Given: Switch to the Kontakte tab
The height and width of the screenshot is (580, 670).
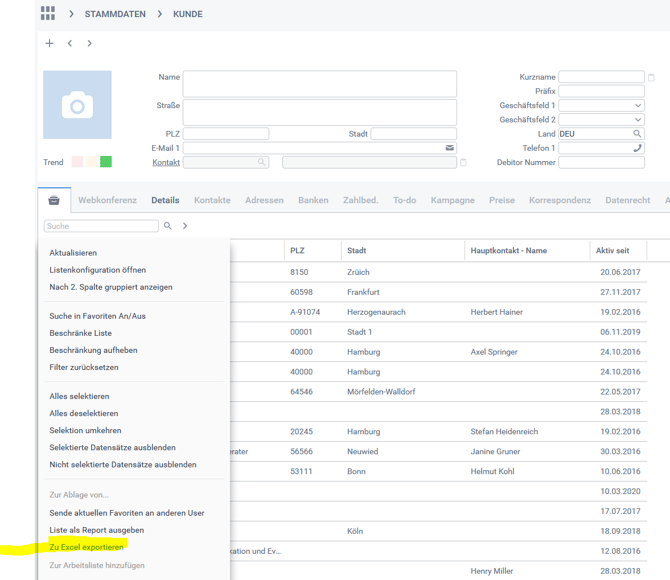Looking at the screenshot, I should click(212, 200).
